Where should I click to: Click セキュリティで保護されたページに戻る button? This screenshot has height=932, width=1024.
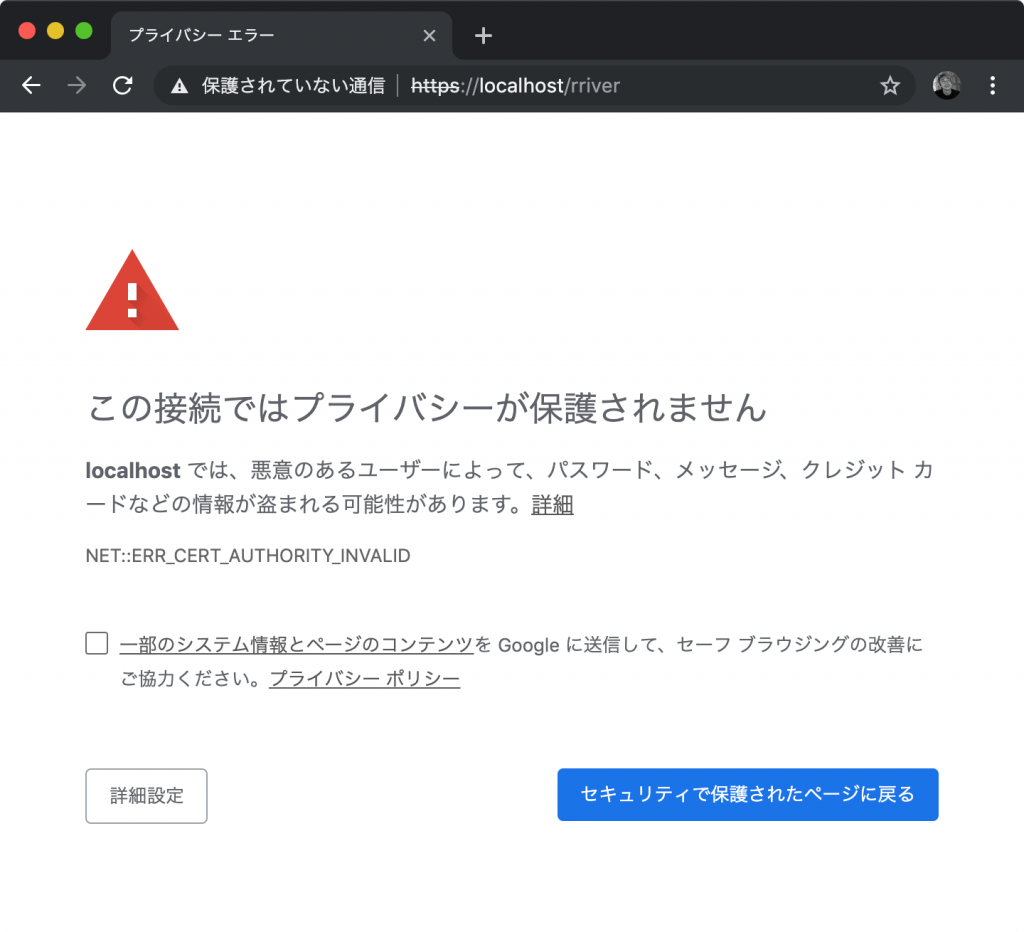tap(747, 794)
